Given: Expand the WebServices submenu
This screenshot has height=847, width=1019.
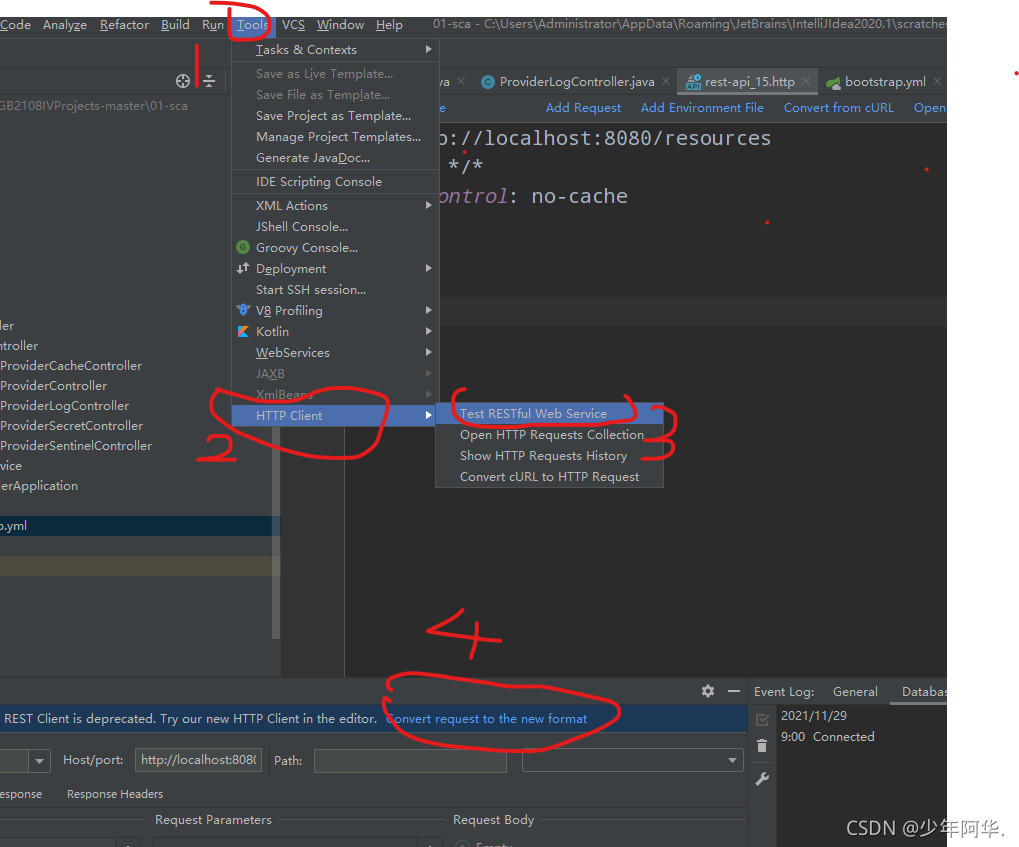Looking at the screenshot, I should pyautogui.click(x=428, y=352).
